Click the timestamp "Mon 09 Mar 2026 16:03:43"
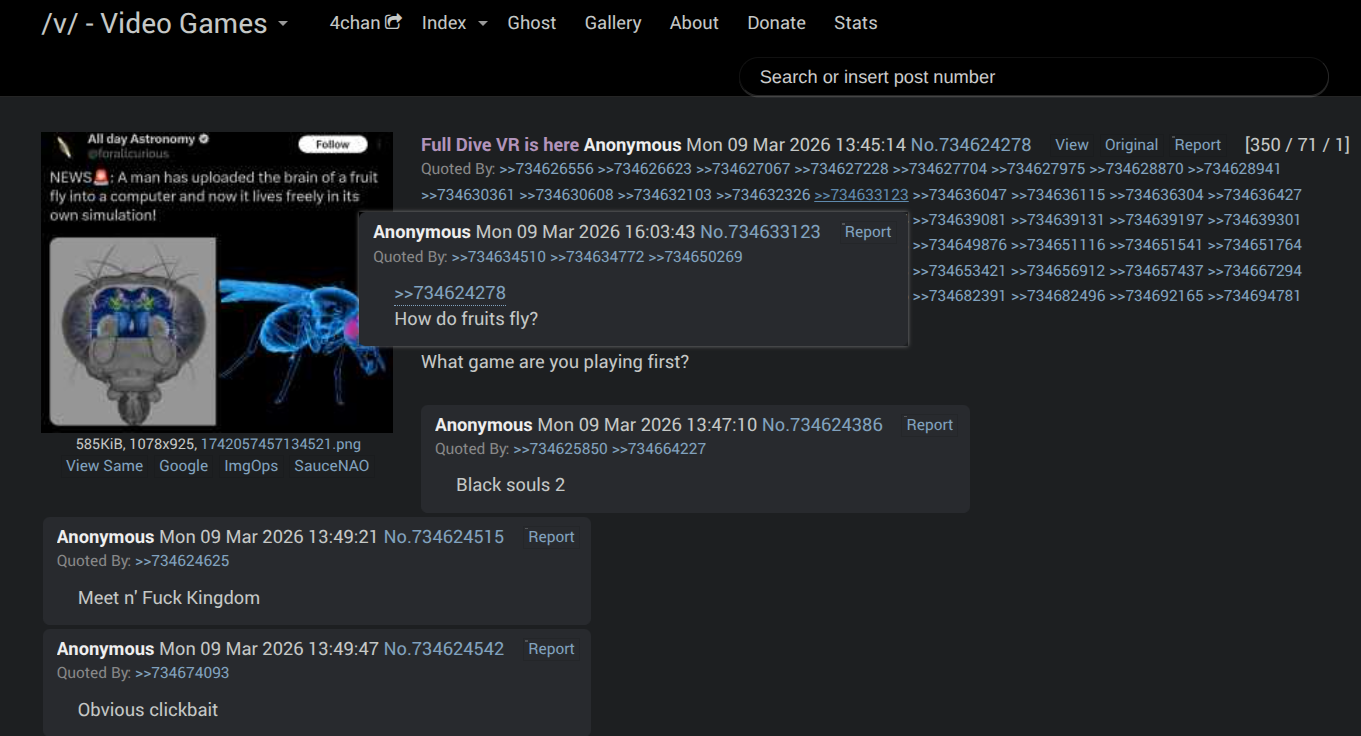The image size is (1361, 736). pos(585,232)
